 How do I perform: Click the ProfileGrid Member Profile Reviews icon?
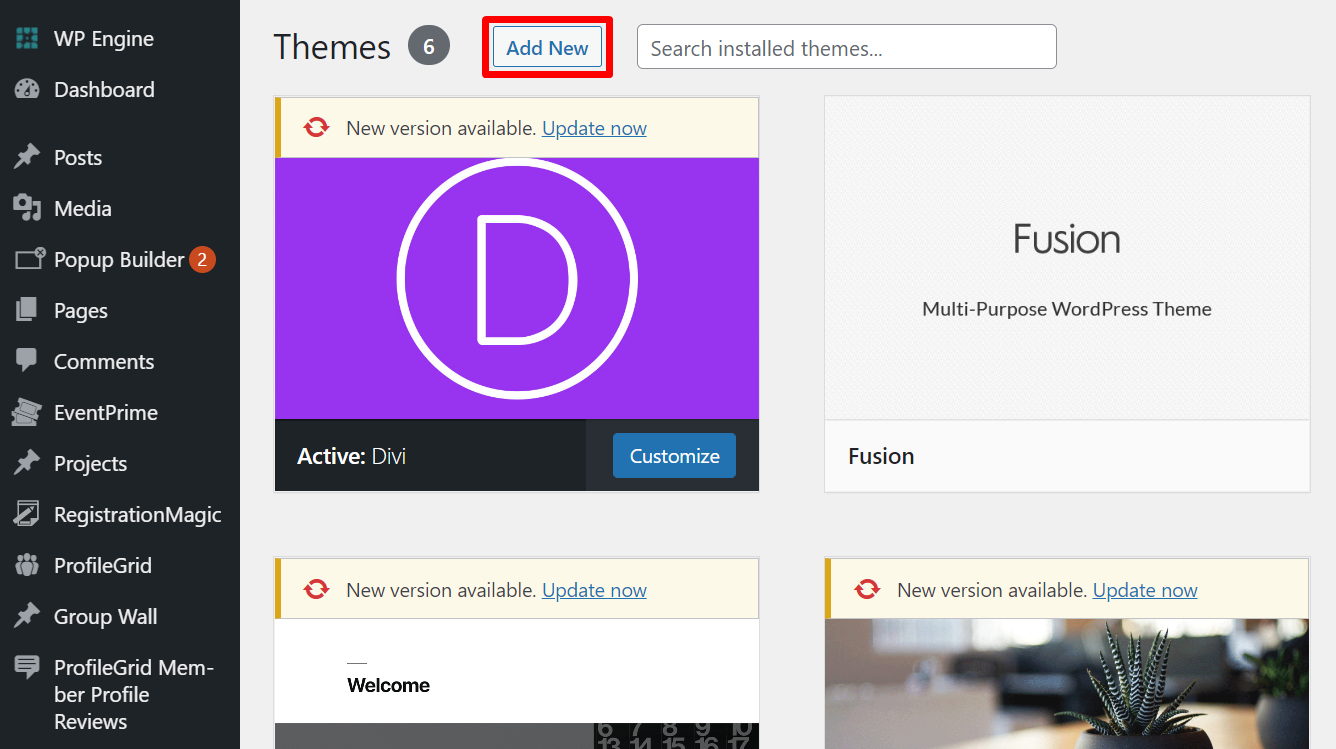[x=27, y=667]
